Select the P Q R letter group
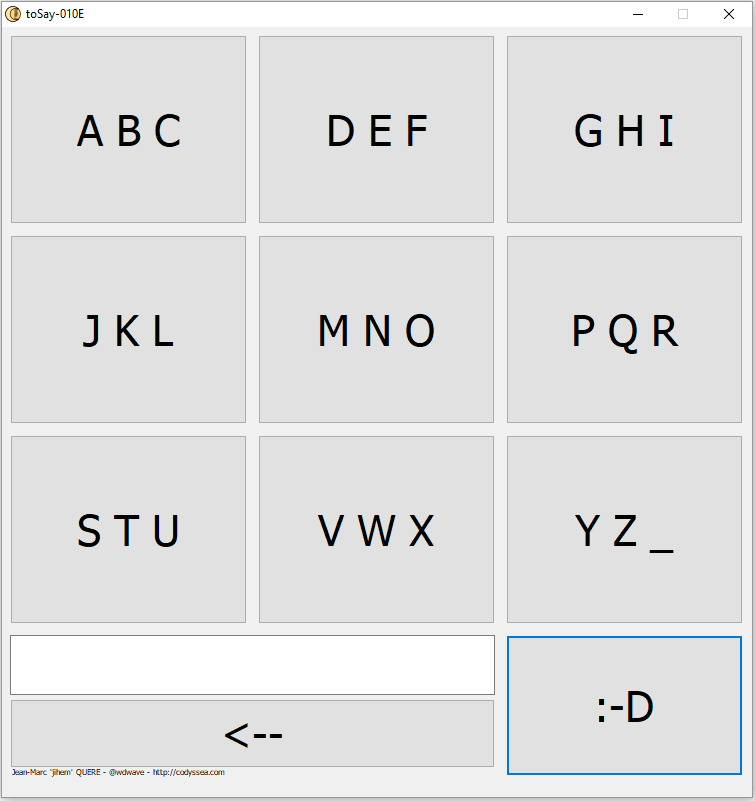The width and height of the screenshot is (755, 801). (x=624, y=329)
